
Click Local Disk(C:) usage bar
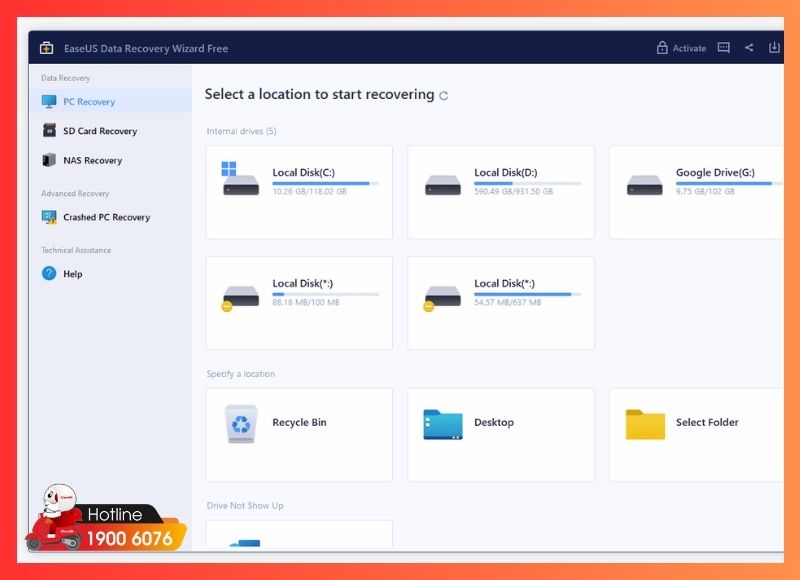(x=326, y=183)
